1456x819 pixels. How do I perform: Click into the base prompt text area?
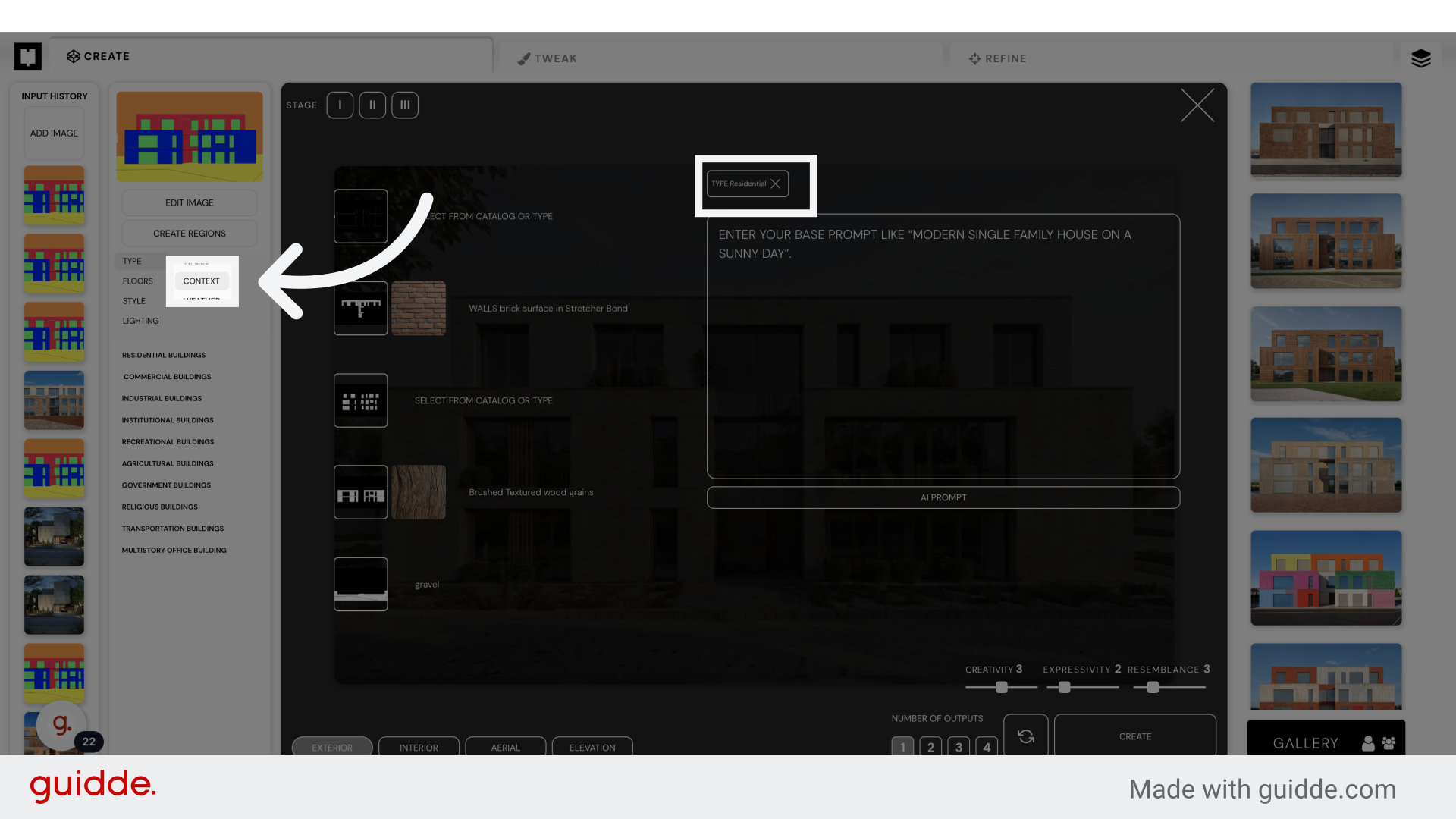coord(943,346)
